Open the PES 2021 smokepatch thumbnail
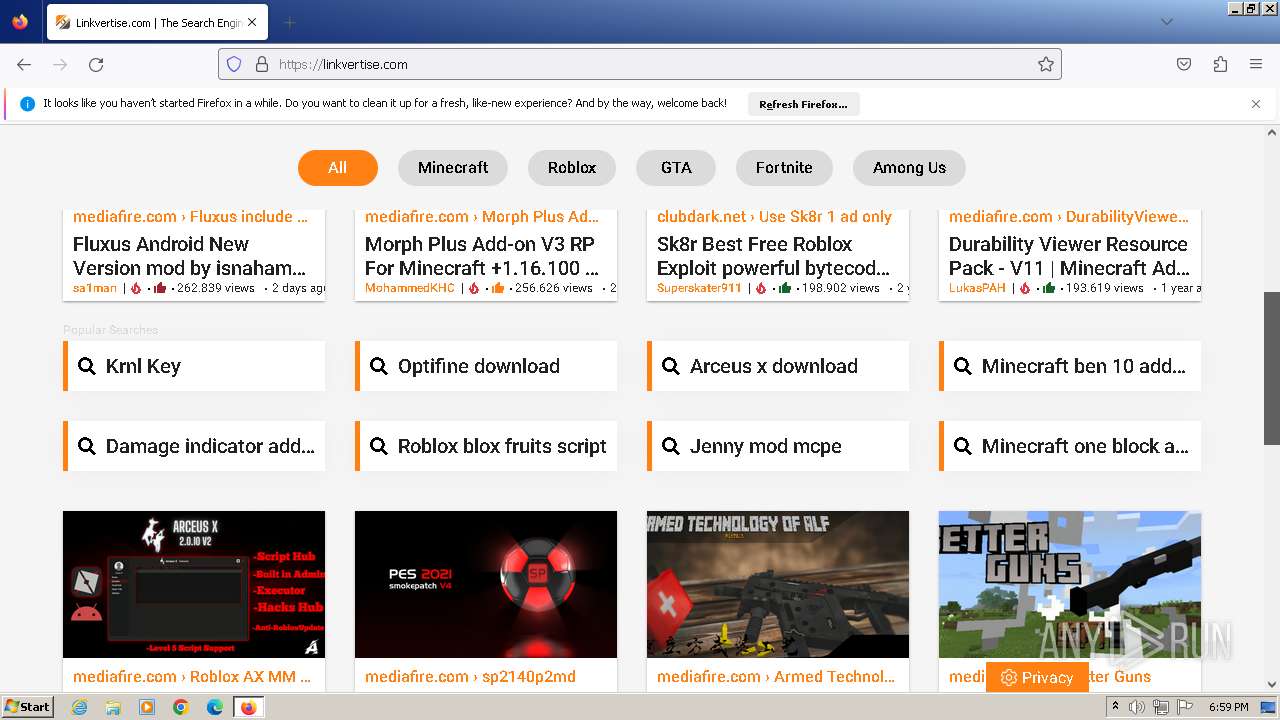This screenshot has height=720, width=1280. (486, 584)
